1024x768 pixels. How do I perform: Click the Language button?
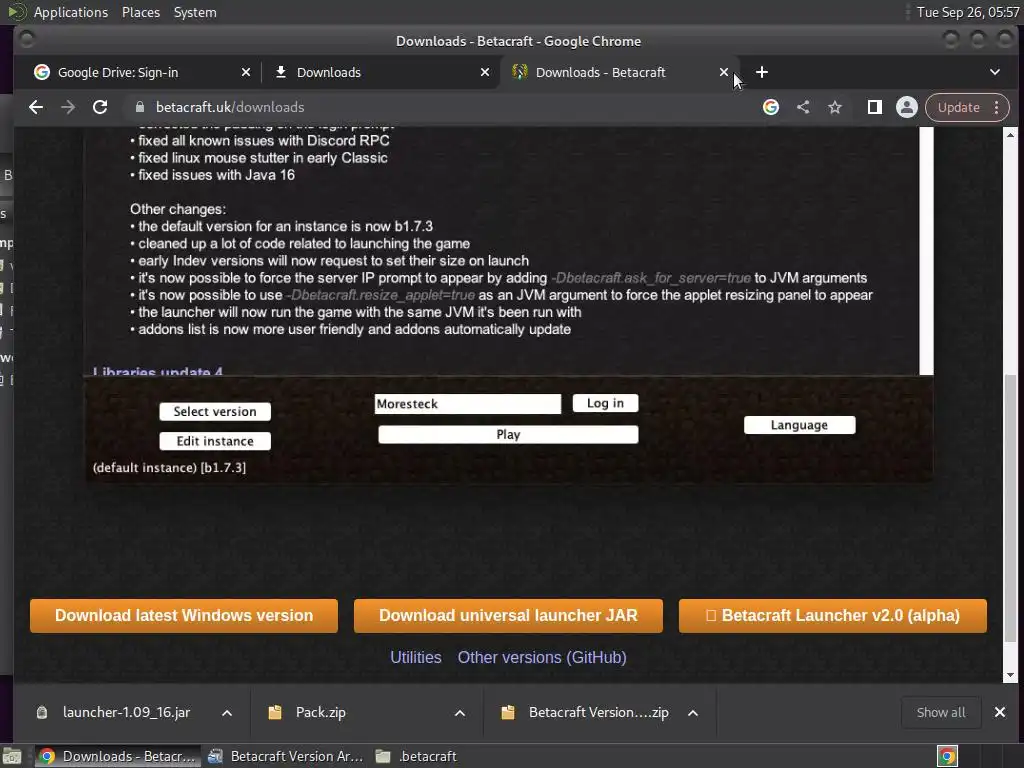[799, 425]
